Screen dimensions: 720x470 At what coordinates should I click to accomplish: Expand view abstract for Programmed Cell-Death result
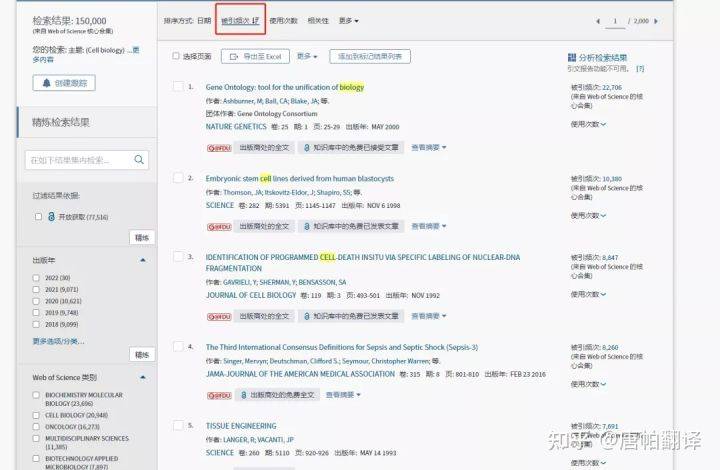pyautogui.click(x=428, y=316)
